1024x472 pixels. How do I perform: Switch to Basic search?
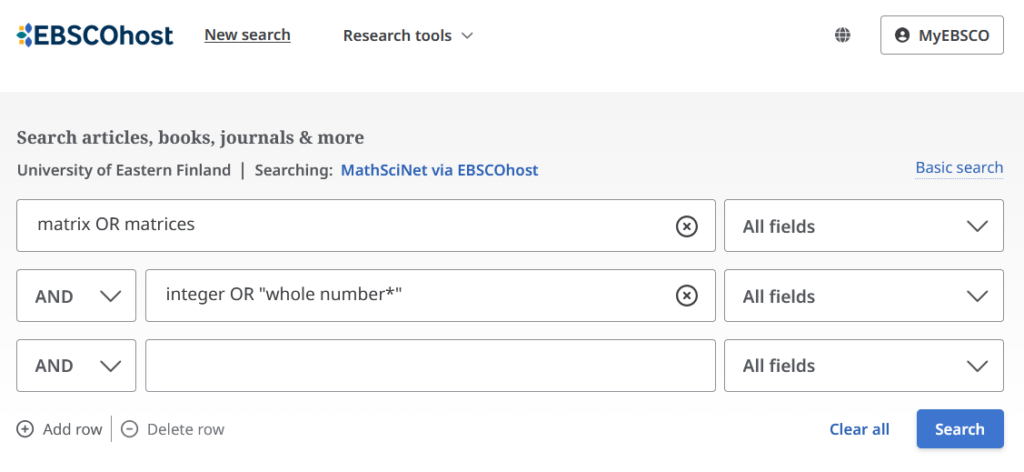point(959,168)
